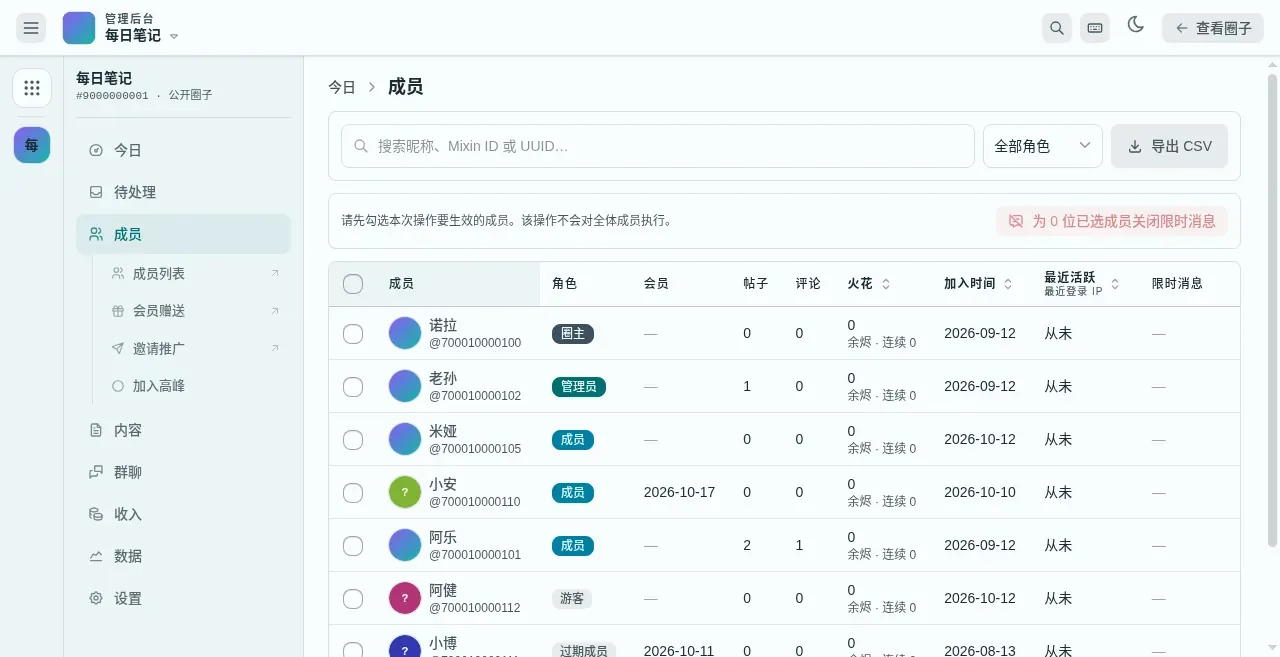Open external link arrow for 成员列表
The image size is (1280, 657).
click(275, 273)
